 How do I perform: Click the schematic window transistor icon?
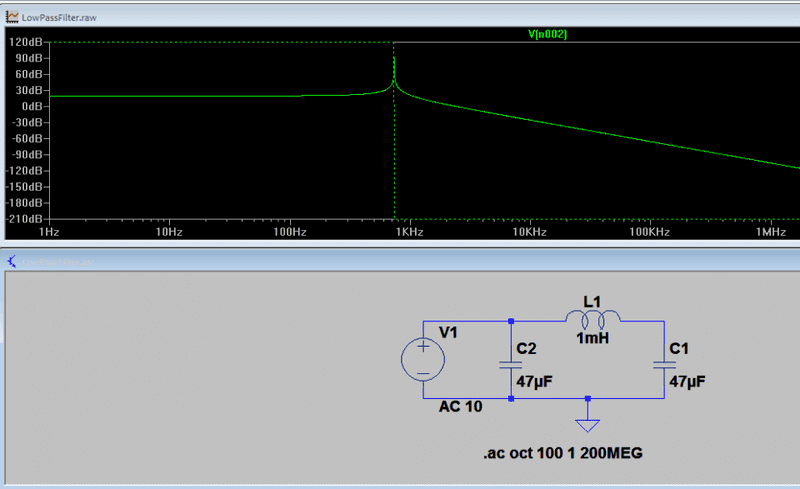11,262
